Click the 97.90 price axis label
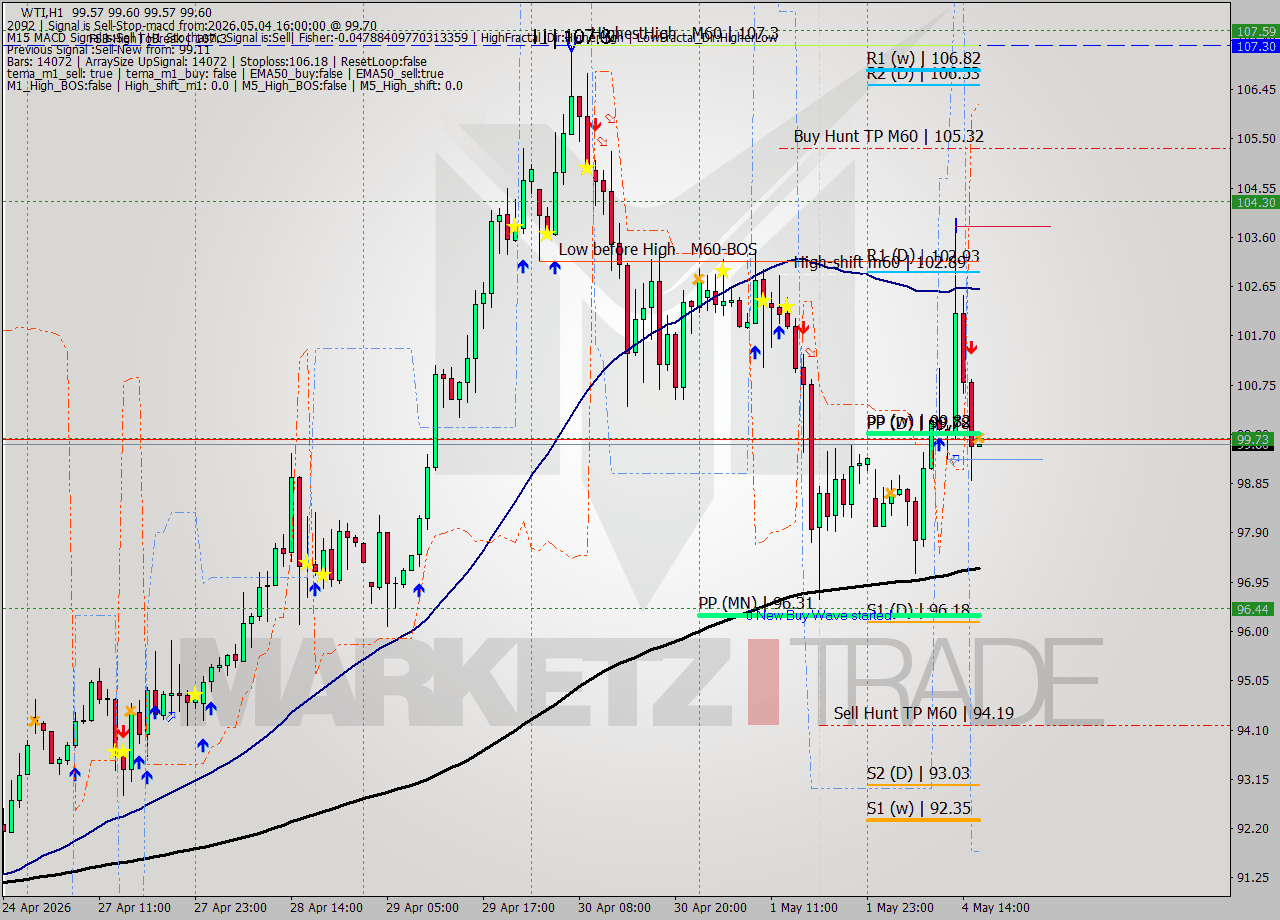The image size is (1280, 920). click(x=1254, y=533)
